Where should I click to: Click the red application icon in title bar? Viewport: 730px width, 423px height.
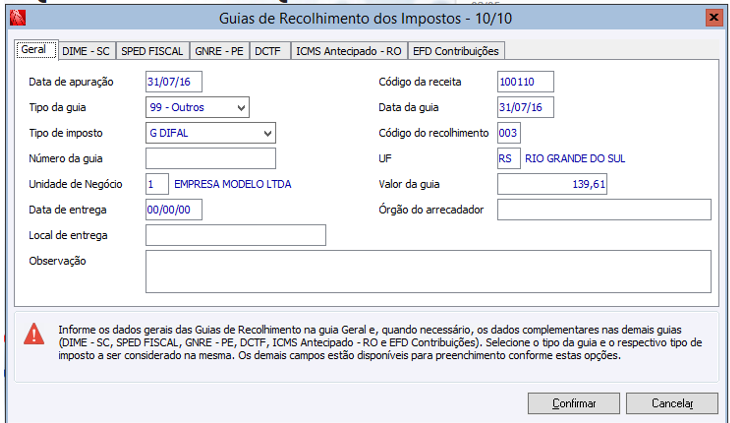point(18,18)
